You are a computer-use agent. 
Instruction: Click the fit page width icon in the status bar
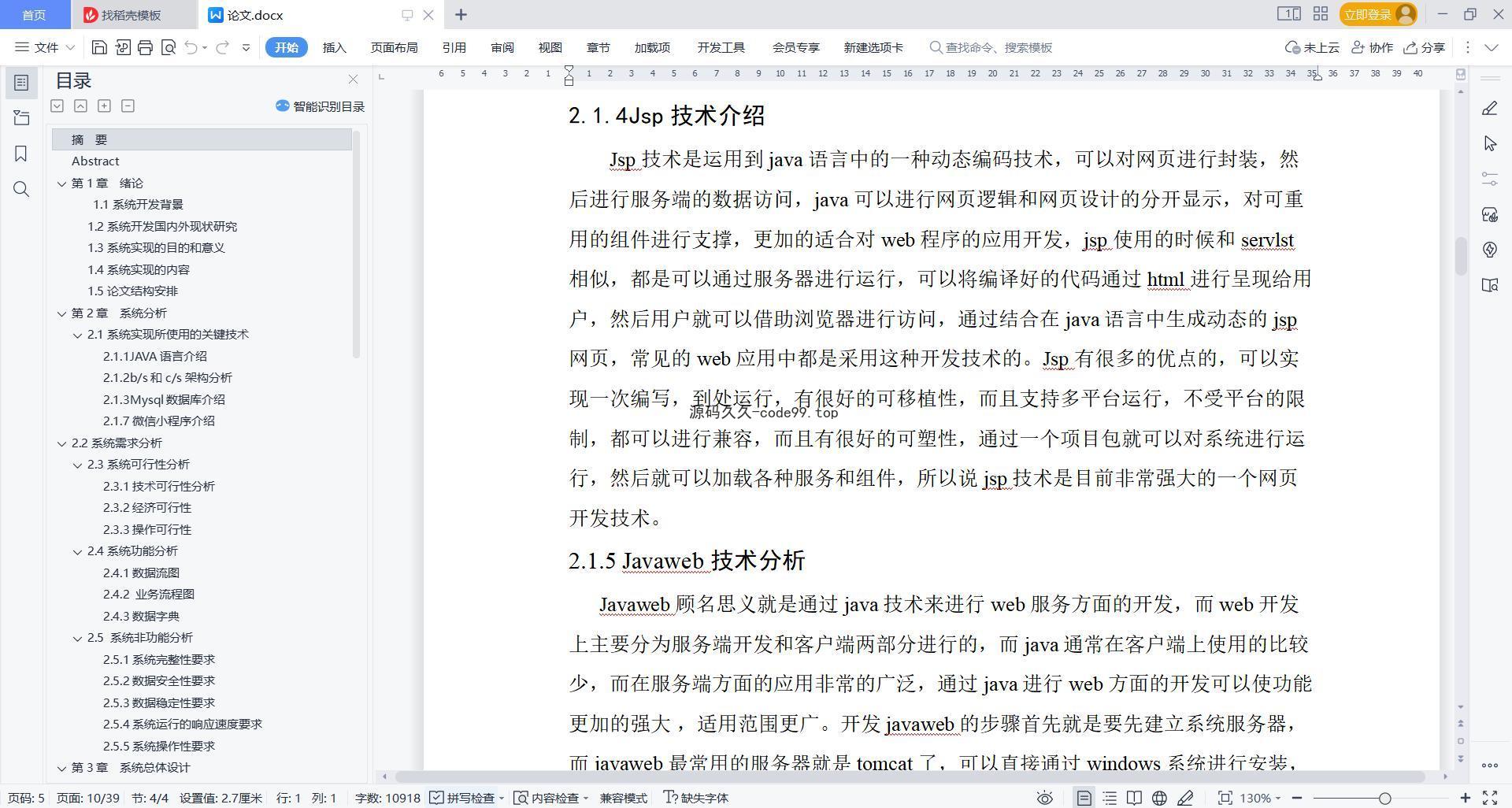point(1225,798)
